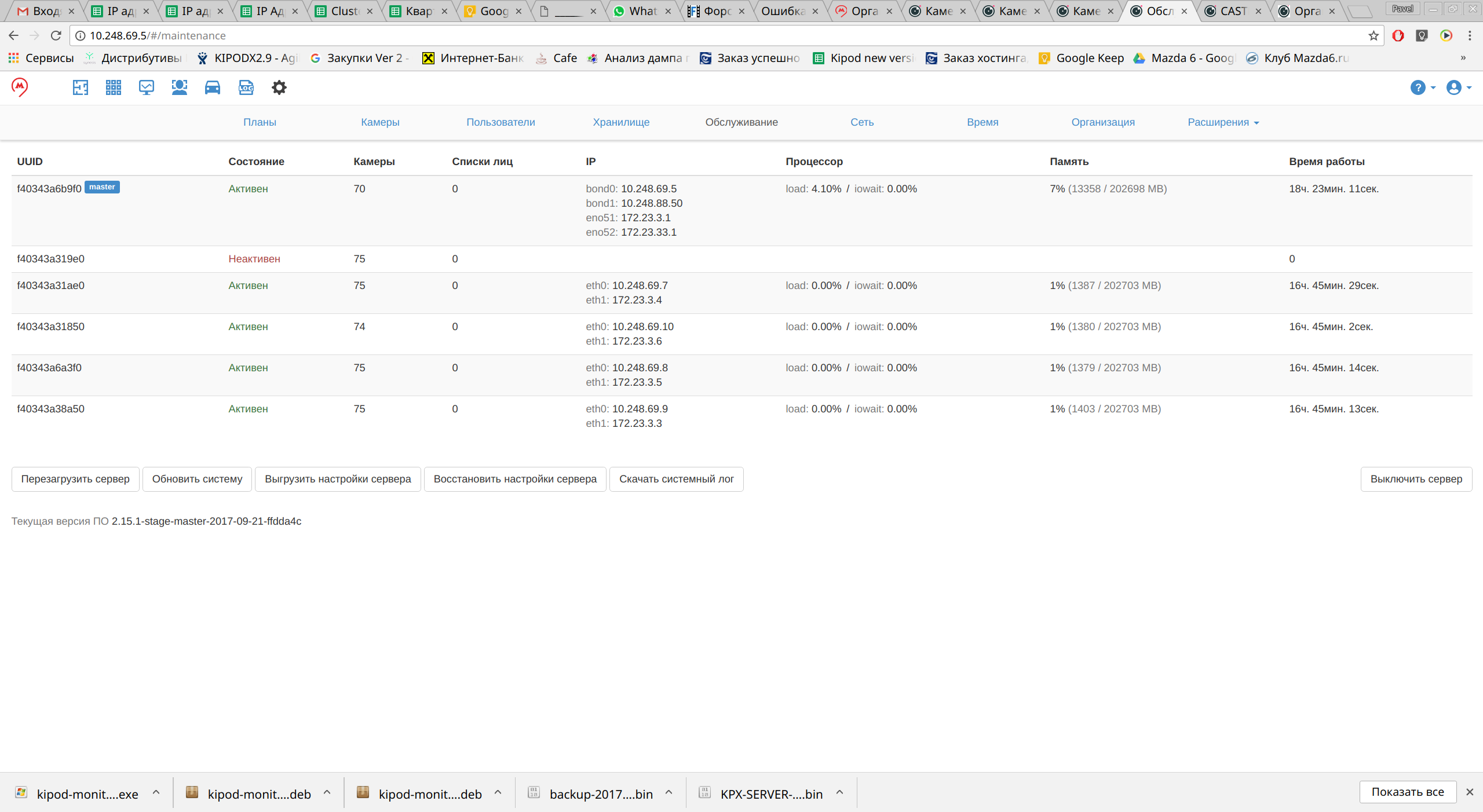
Task: Select server UUID f40343a38a50
Action: (x=50, y=409)
